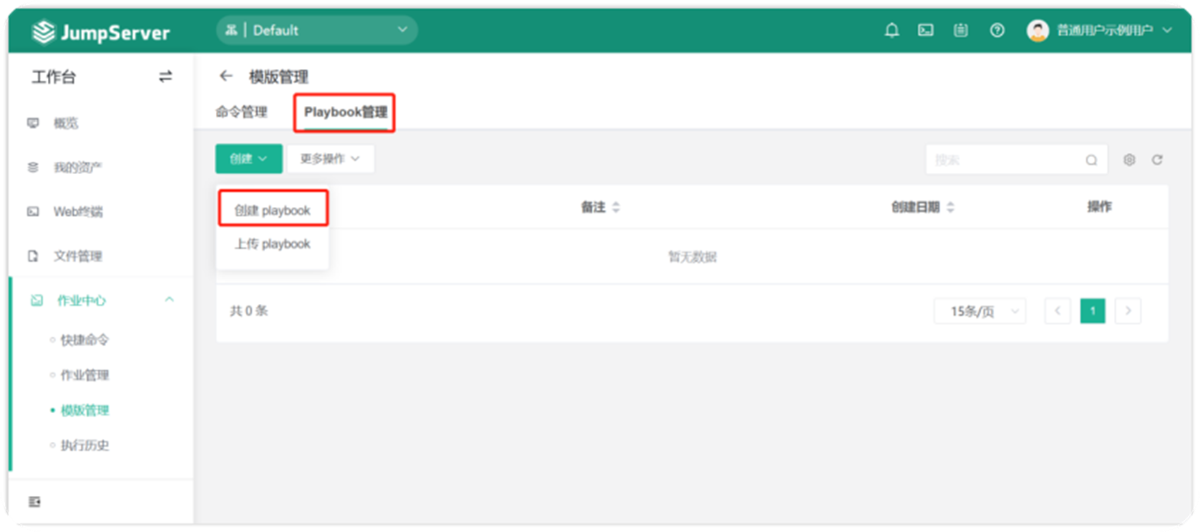1200x532 pixels.
Task: Click the 模版管理 page title
Action: pyautogui.click(x=279, y=77)
